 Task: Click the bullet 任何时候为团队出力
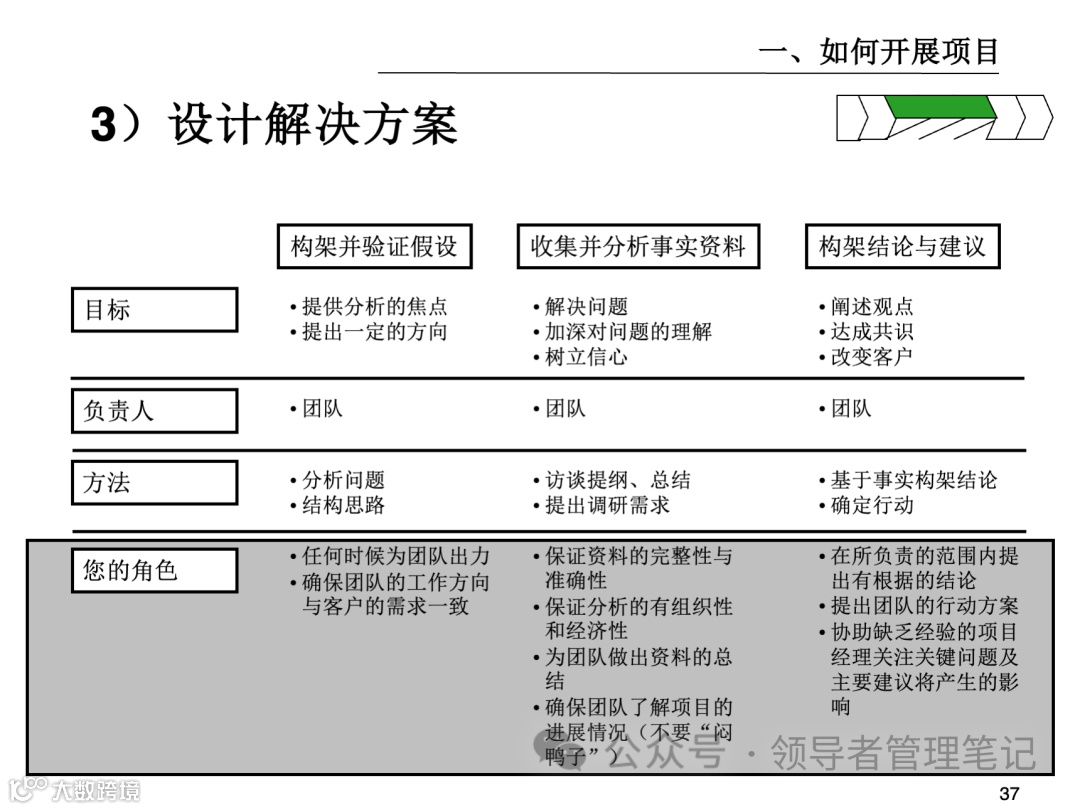pos(390,556)
